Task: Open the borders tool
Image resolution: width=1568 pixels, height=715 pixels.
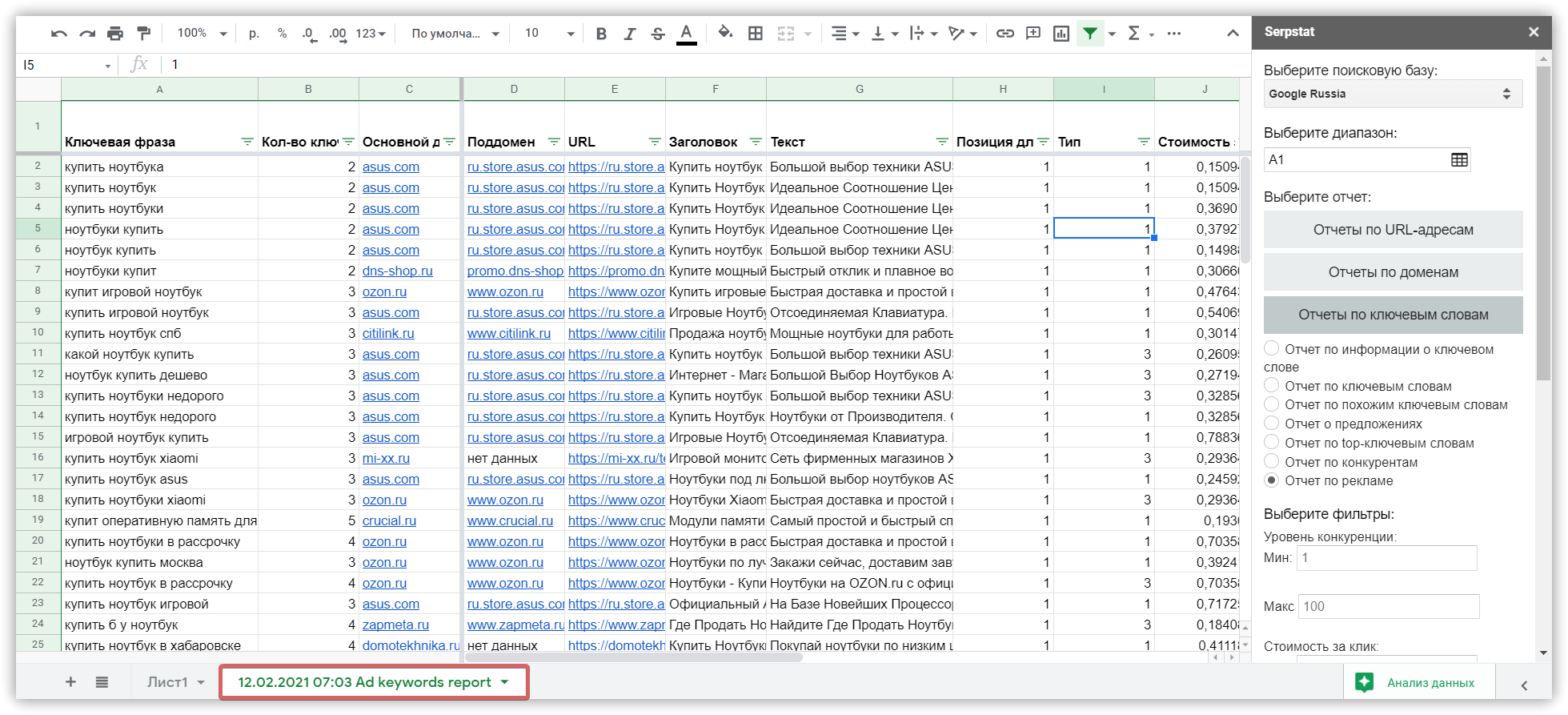Action: click(x=755, y=34)
